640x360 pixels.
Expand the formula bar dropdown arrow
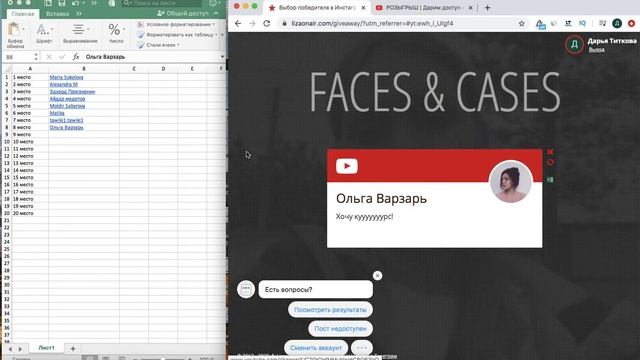click(222, 57)
